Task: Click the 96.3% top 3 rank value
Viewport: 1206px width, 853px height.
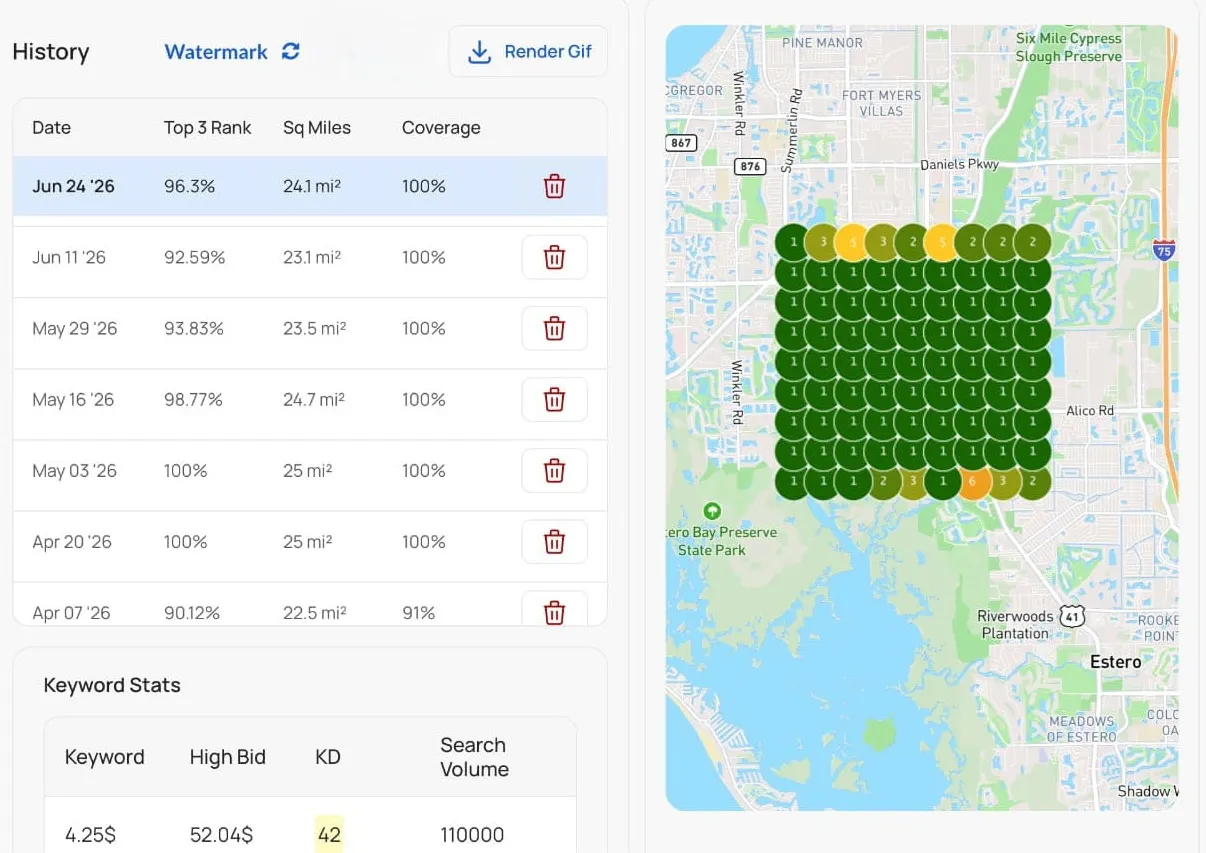Action: (x=190, y=186)
